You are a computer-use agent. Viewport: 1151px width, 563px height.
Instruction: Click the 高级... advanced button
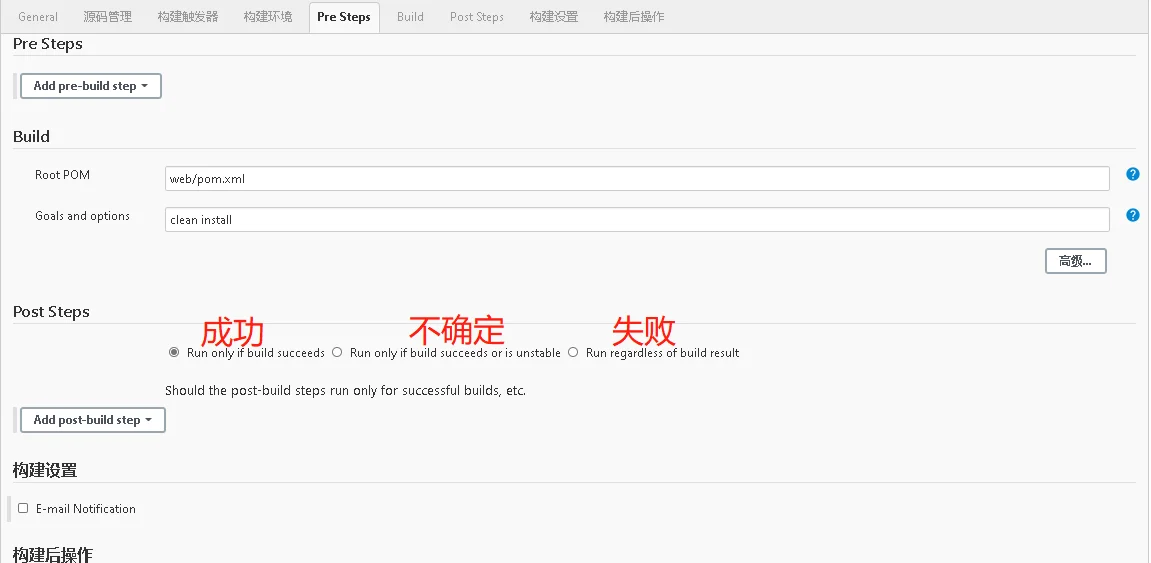point(1075,261)
